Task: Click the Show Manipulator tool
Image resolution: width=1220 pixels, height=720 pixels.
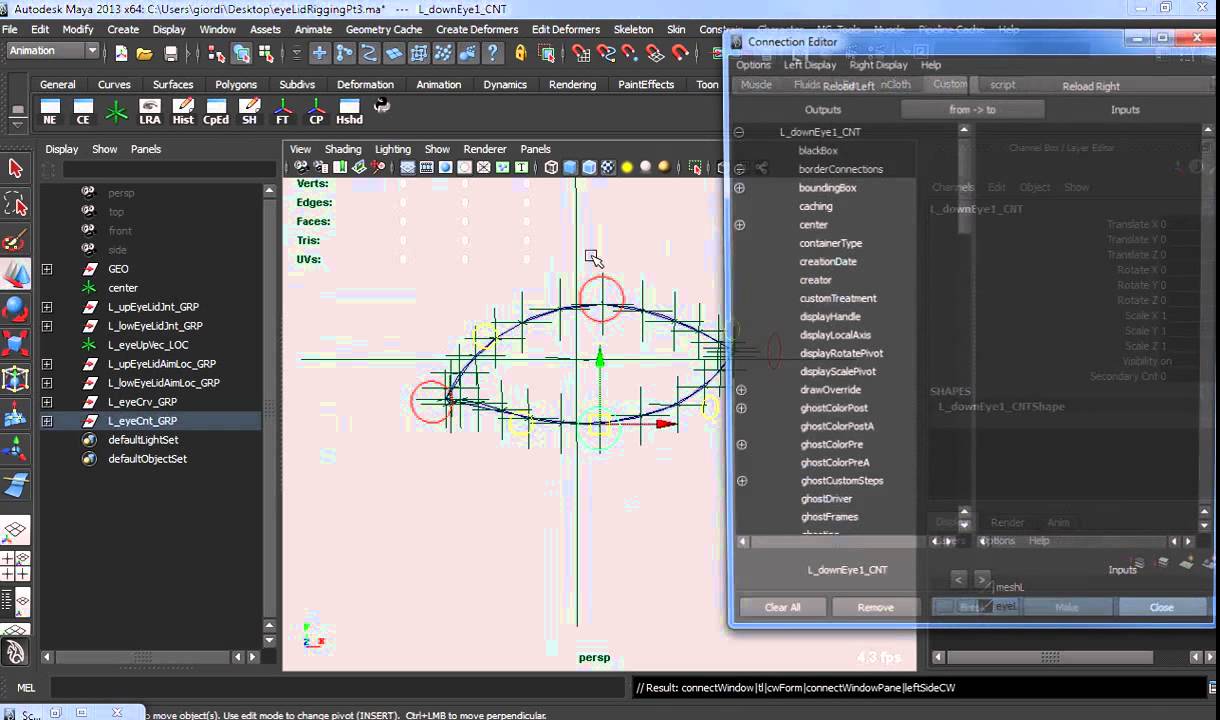Action: [x=15, y=449]
